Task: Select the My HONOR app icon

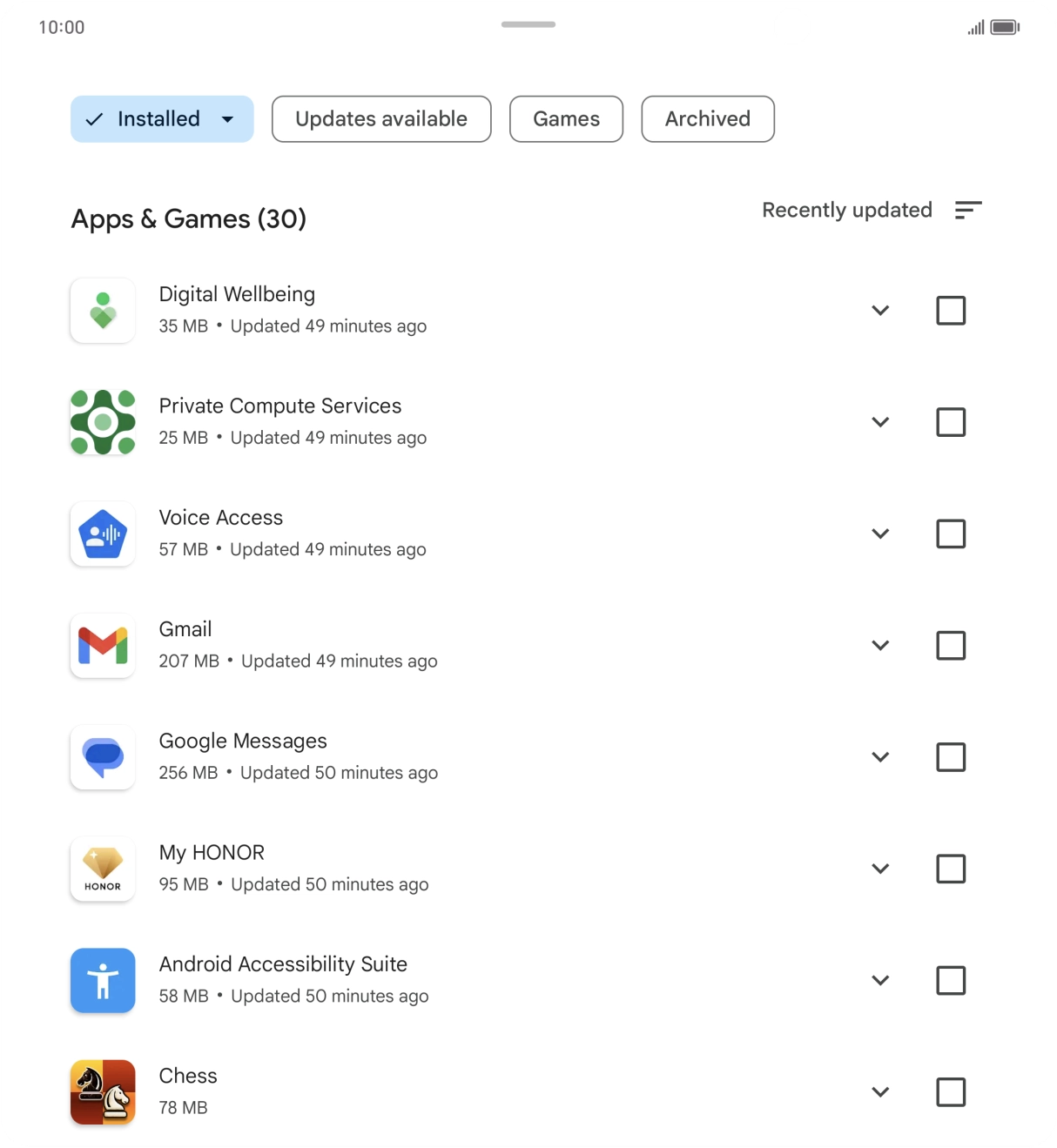Action: click(102, 869)
